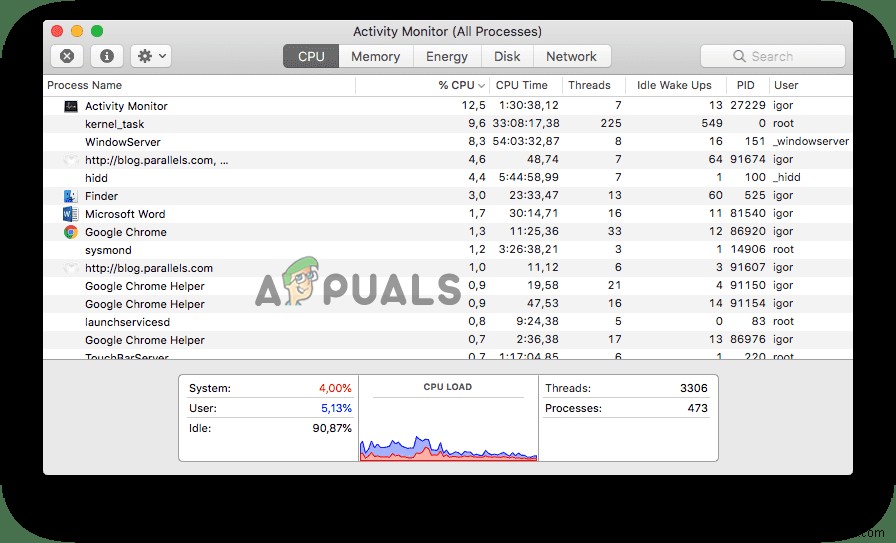Click the System percentage value 4,00%
This screenshot has height=543, width=896.
pyautogui.click(x=335, y=388)
